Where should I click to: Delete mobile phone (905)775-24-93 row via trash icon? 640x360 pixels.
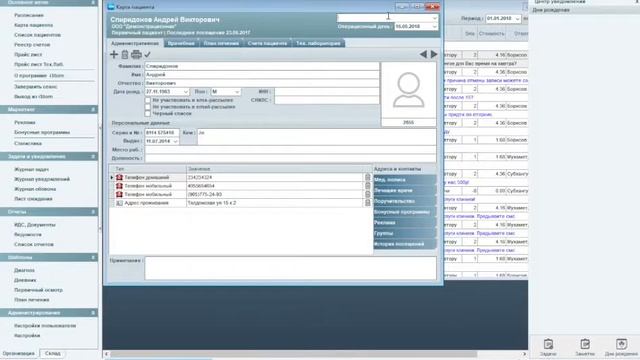pyautogui.click(x=367, y=194)
